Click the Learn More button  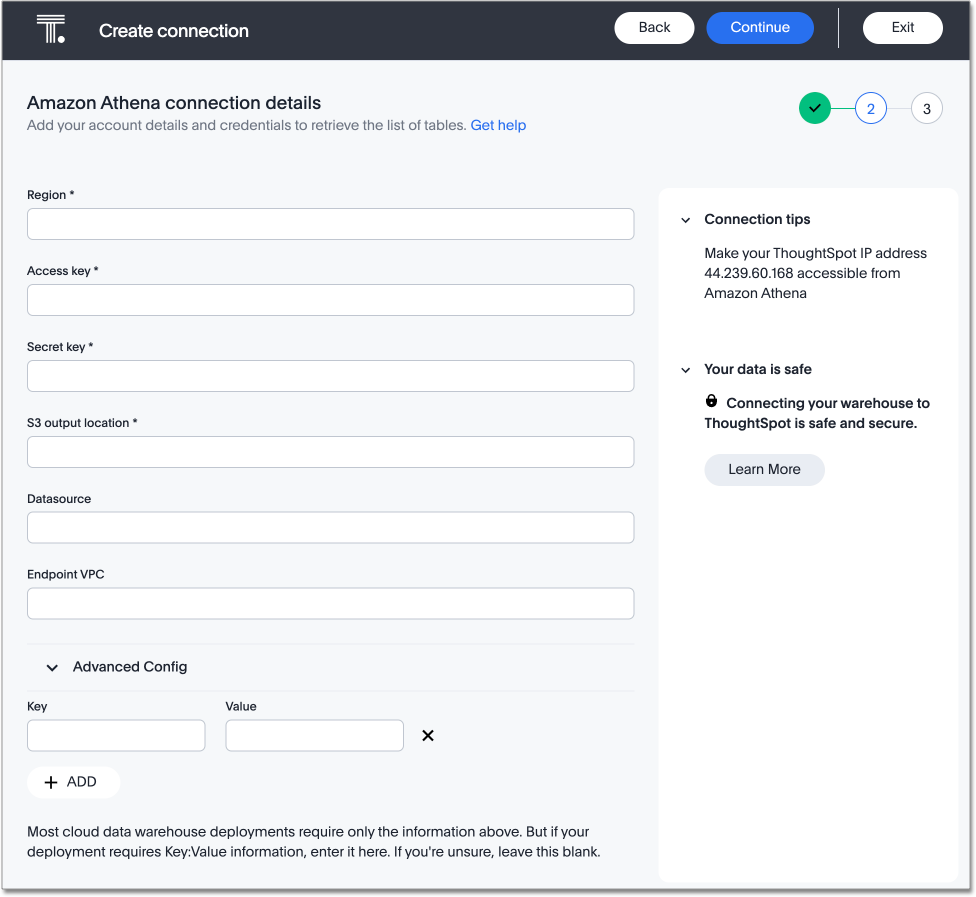(x=764, y=469)
